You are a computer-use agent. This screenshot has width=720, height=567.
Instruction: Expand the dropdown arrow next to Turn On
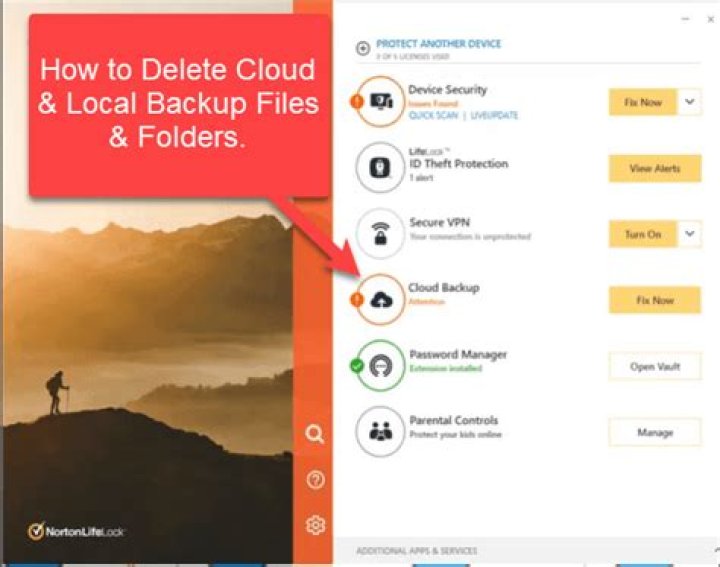point(689,234)
